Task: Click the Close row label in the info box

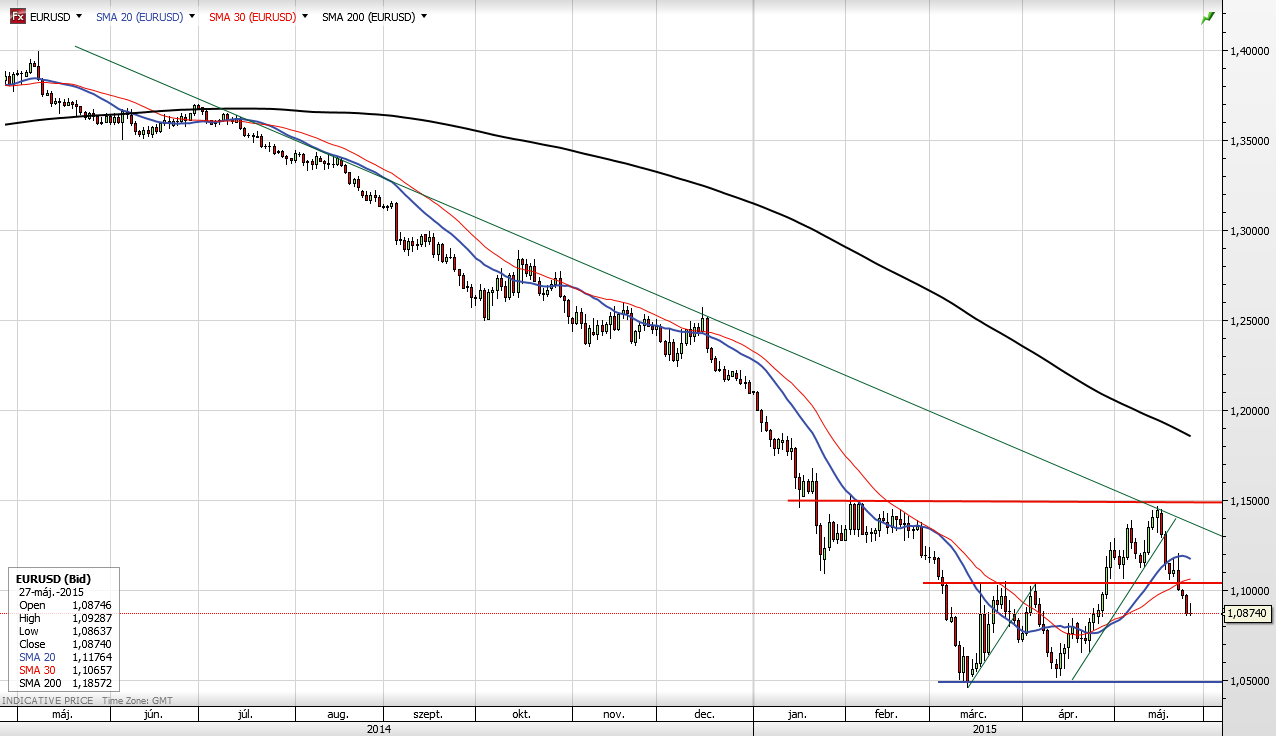Action: [33, 644]
